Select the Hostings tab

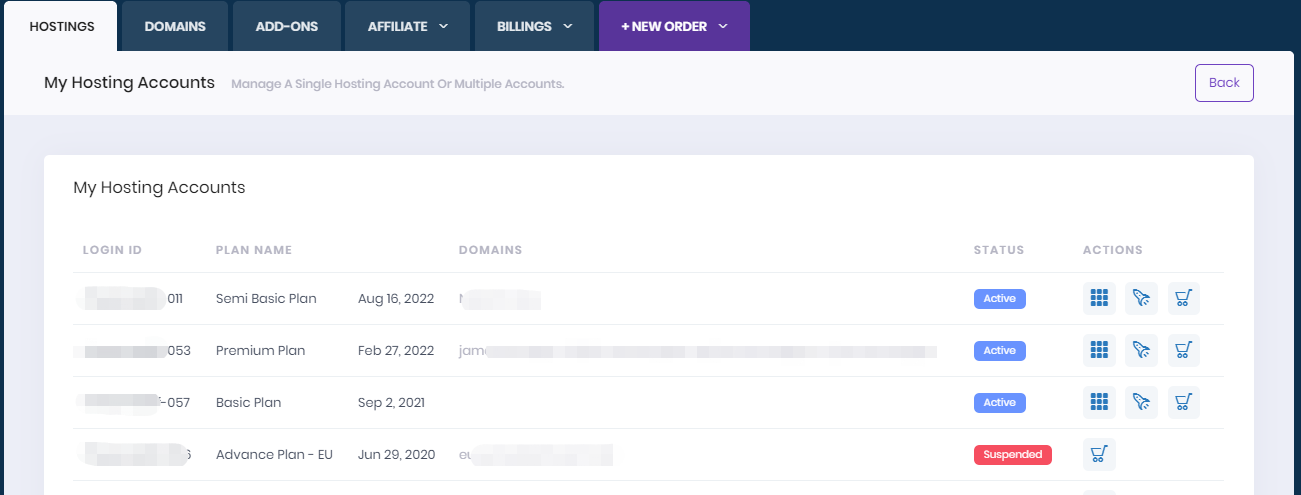point(62,27)
